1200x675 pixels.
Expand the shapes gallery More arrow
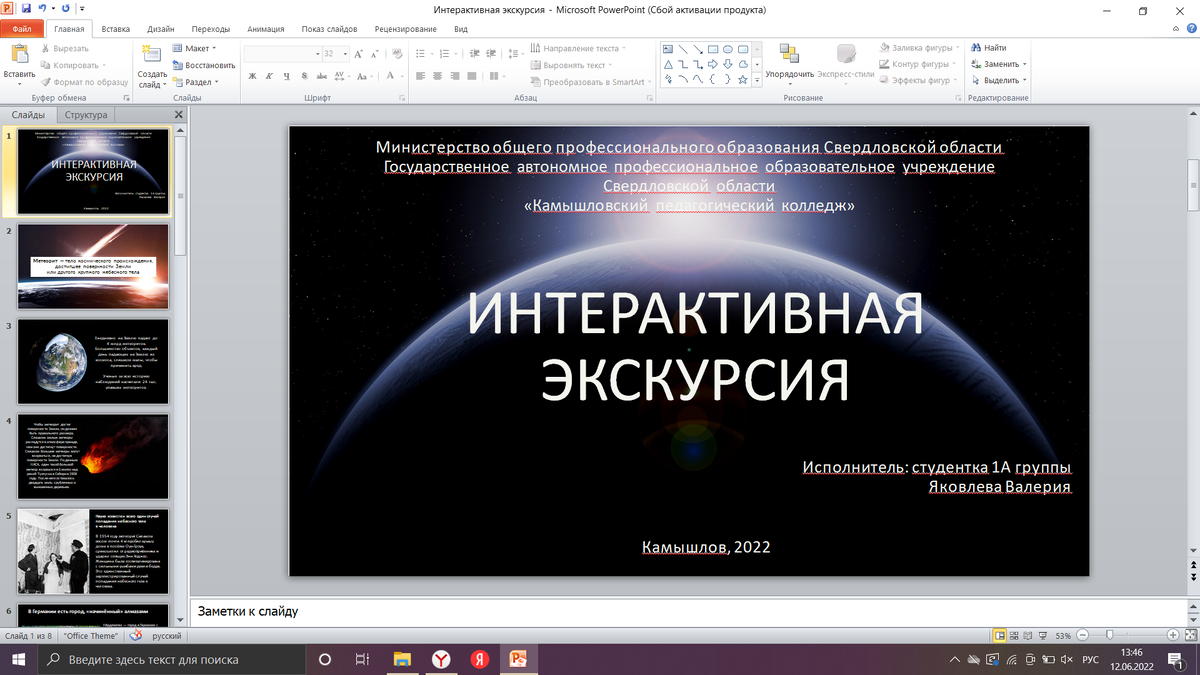tap(757, 79)
